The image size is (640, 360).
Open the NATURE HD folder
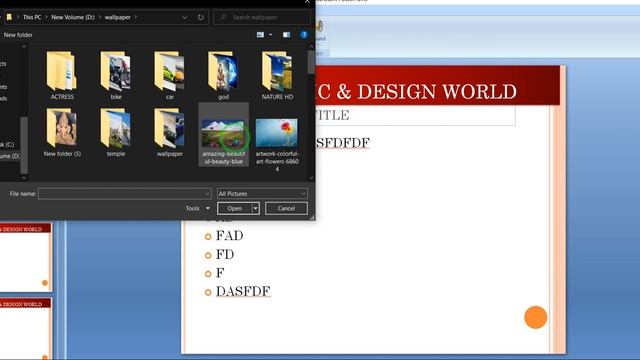click(x=277, y=76)
